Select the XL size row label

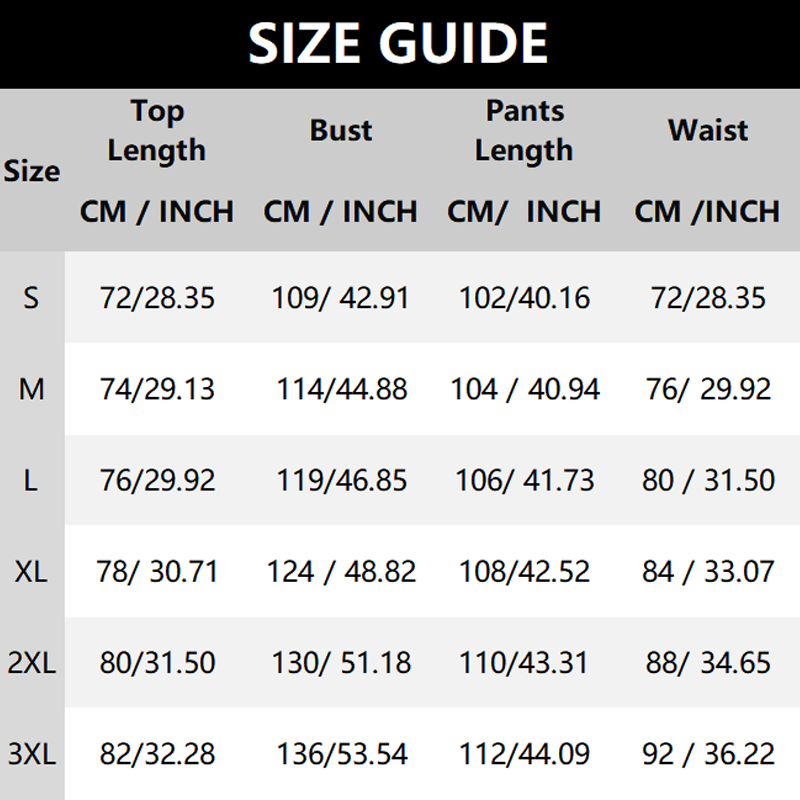click(32, 572)
